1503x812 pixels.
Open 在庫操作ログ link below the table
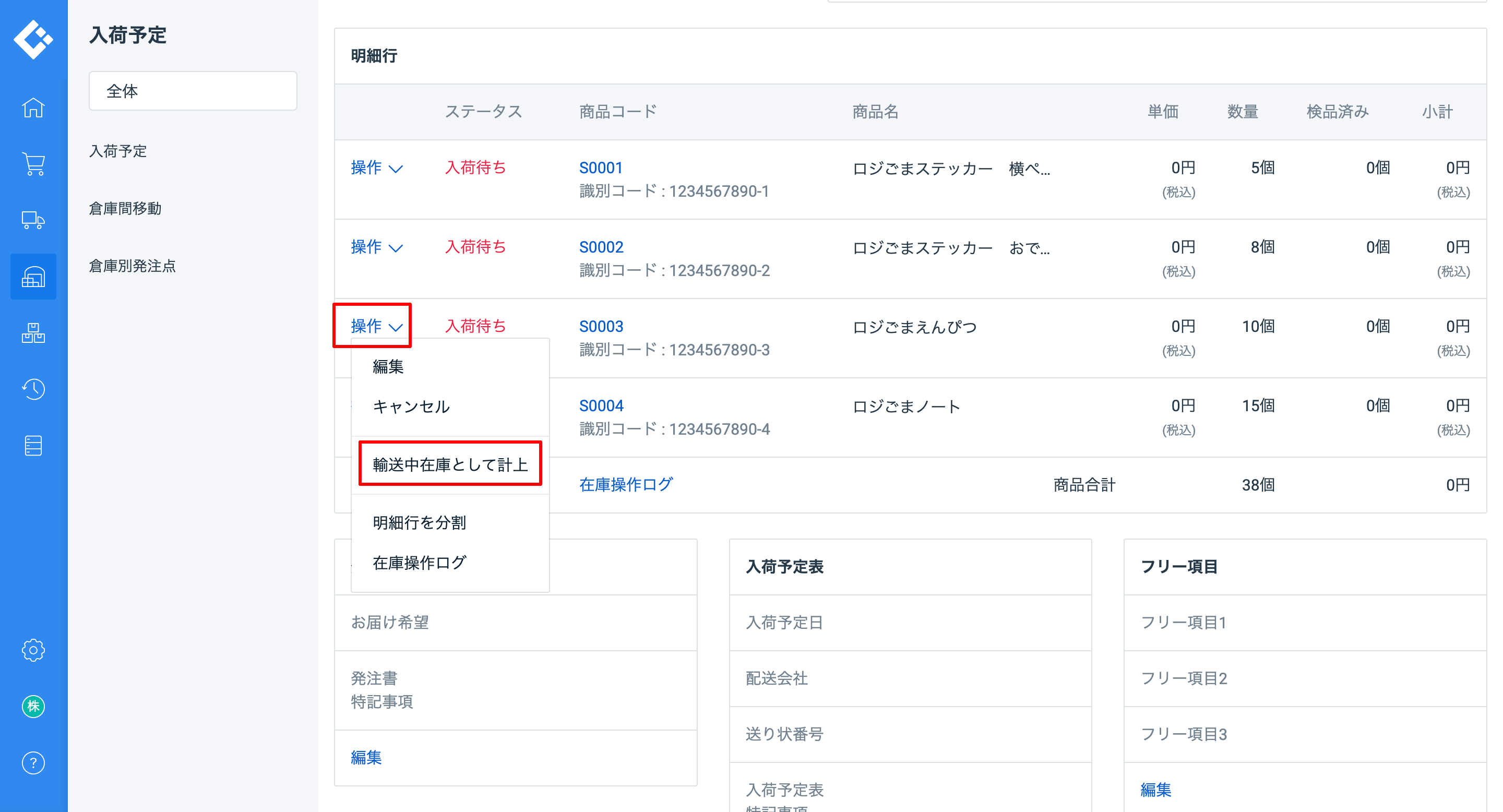coord(626,485)
